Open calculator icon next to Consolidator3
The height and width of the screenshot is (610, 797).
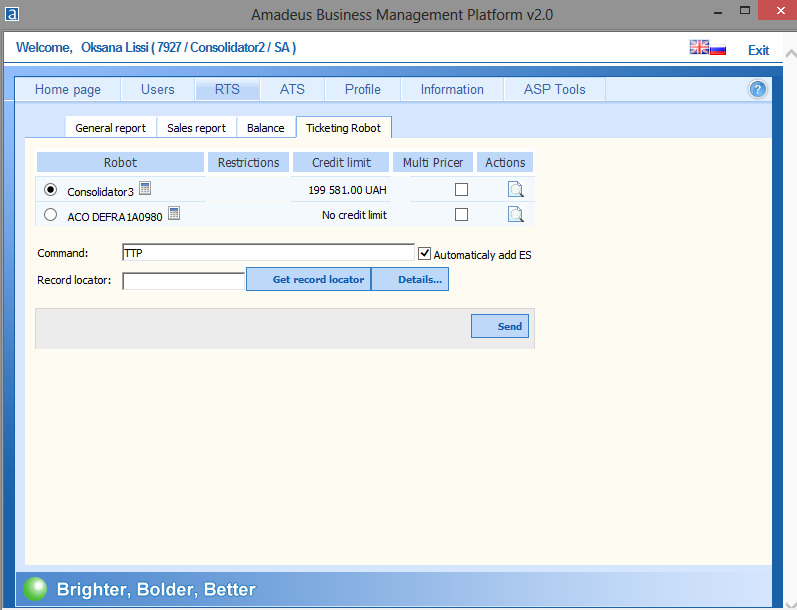click(145, 188)
